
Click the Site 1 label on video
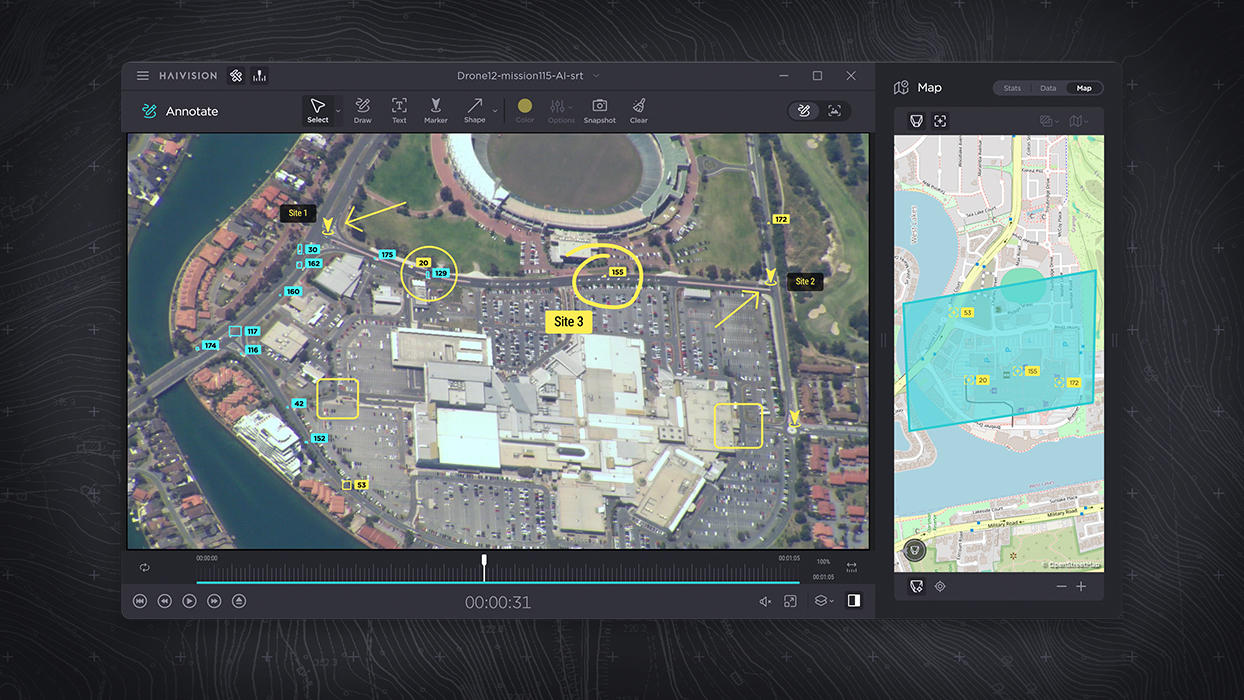298,213
